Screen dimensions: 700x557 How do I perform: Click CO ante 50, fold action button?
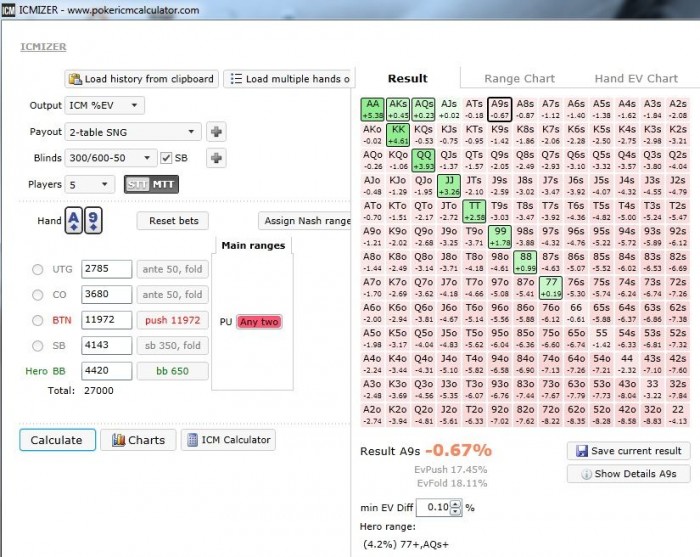point(173,295)
